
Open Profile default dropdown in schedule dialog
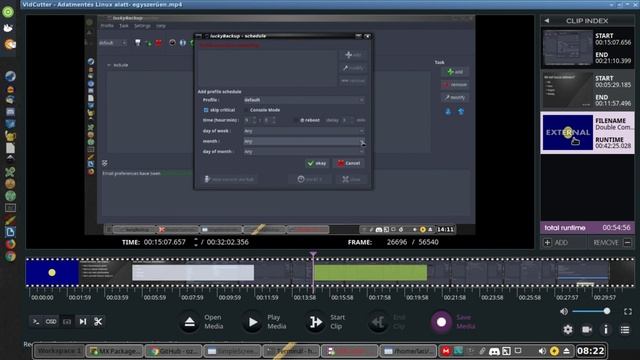point(303,100)
